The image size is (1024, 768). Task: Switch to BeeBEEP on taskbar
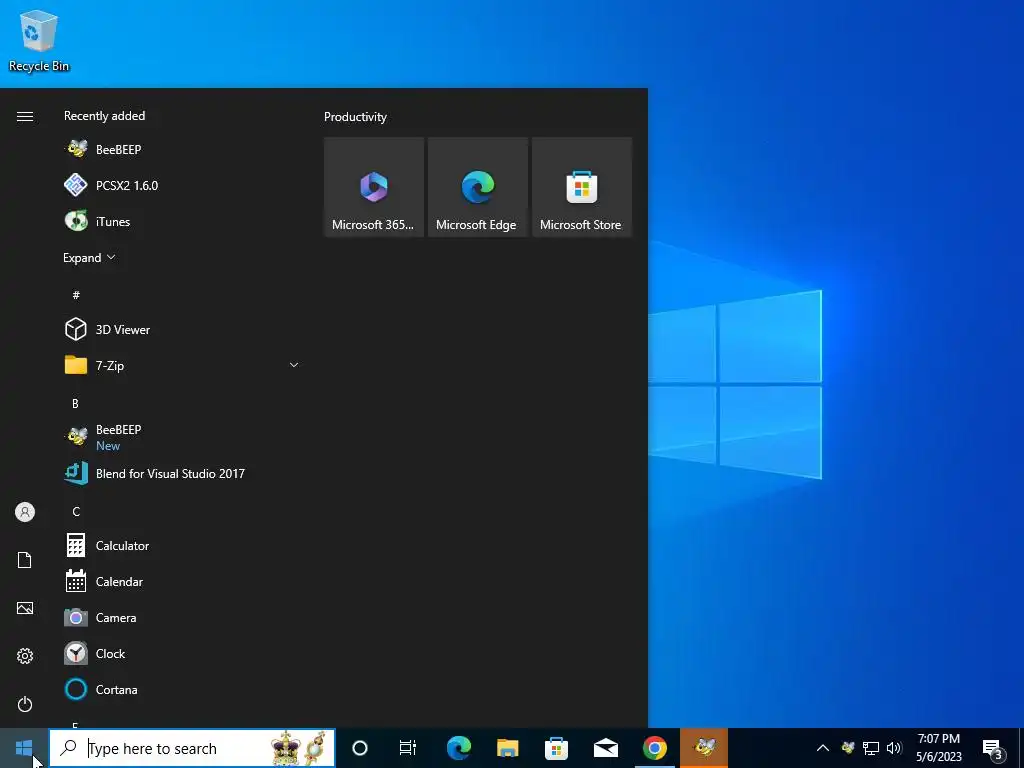pyautogui.click(x=704, y=748)
